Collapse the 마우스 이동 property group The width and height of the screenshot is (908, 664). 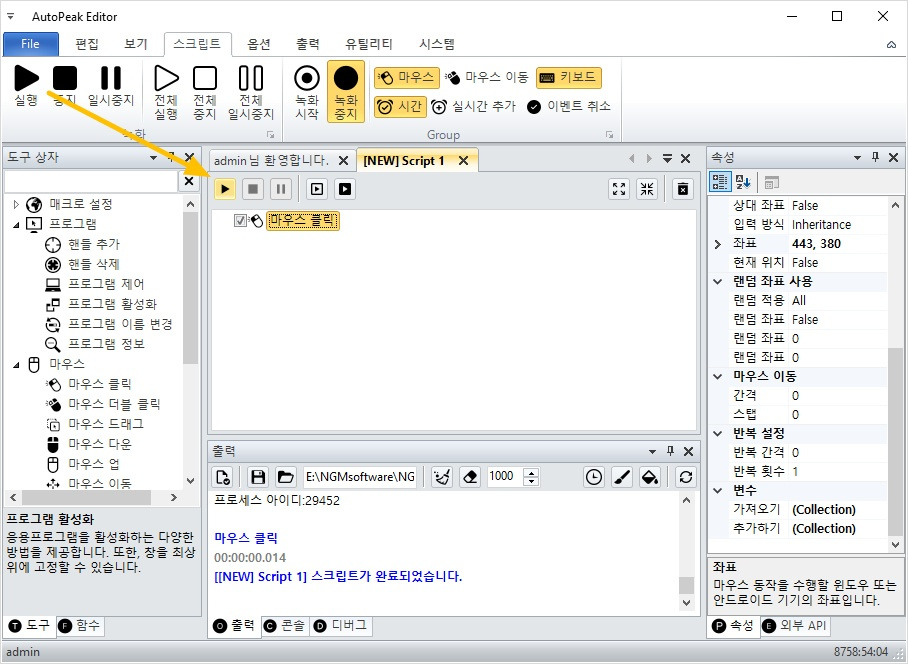[x=718, y=377]
